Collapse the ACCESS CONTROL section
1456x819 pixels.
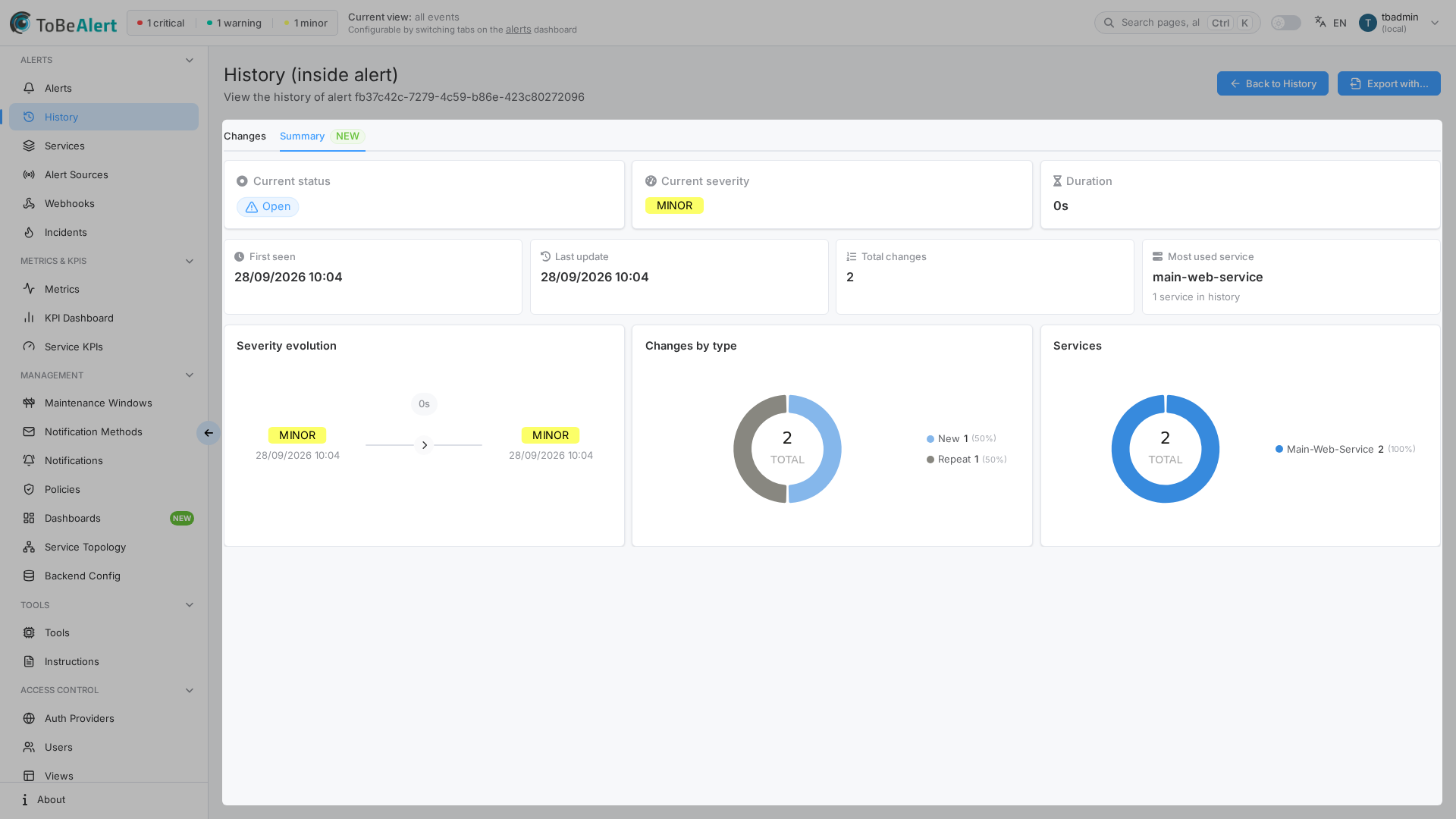(x=190, y=690)
